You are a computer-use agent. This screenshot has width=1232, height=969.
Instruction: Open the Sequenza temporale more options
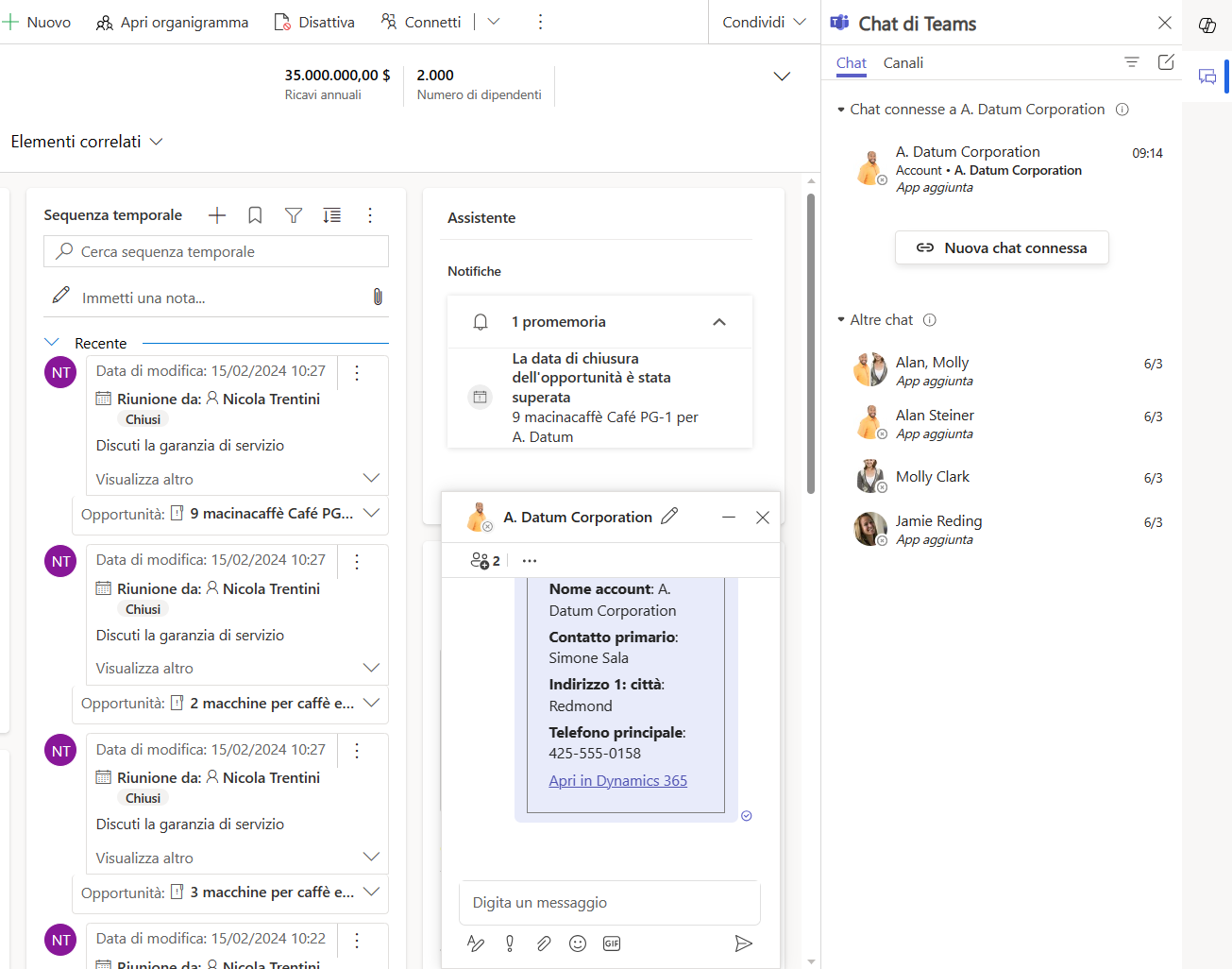pos(370,215)
